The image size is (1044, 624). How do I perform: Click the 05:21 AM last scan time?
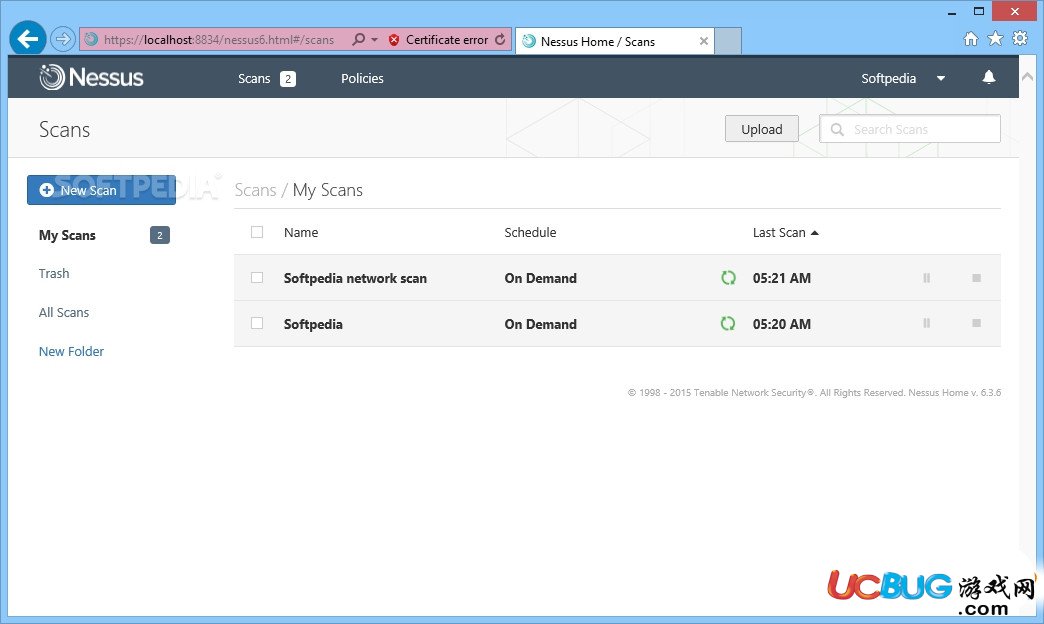(x=782, y=278)
